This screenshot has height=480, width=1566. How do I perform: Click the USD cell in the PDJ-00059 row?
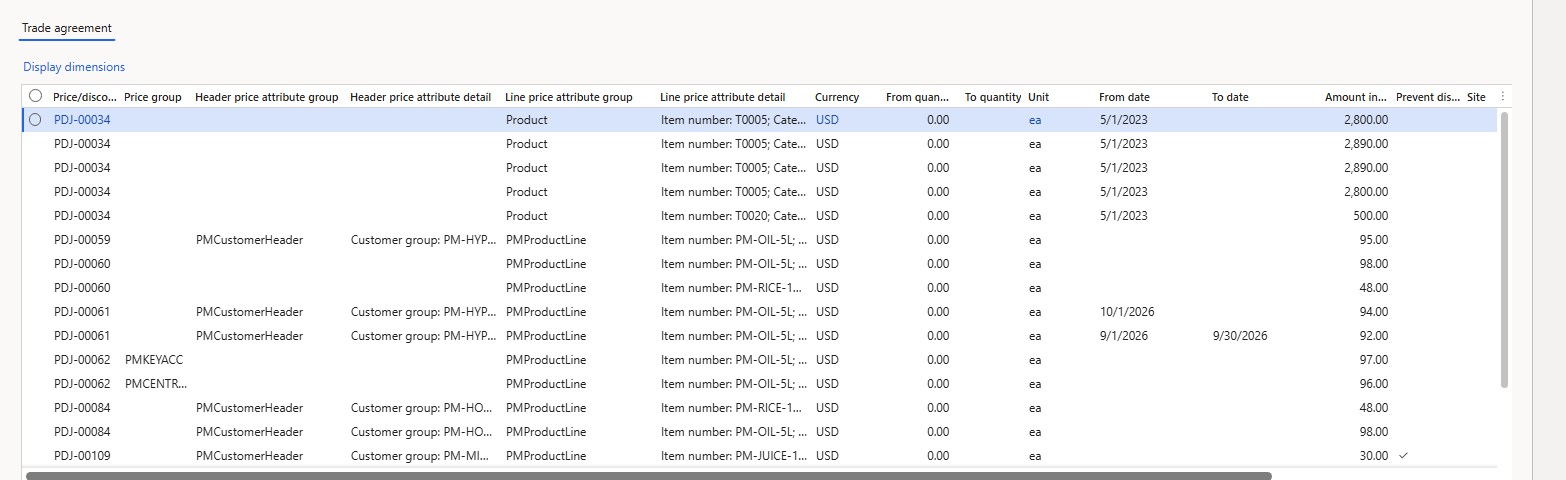tap(828, 240)
